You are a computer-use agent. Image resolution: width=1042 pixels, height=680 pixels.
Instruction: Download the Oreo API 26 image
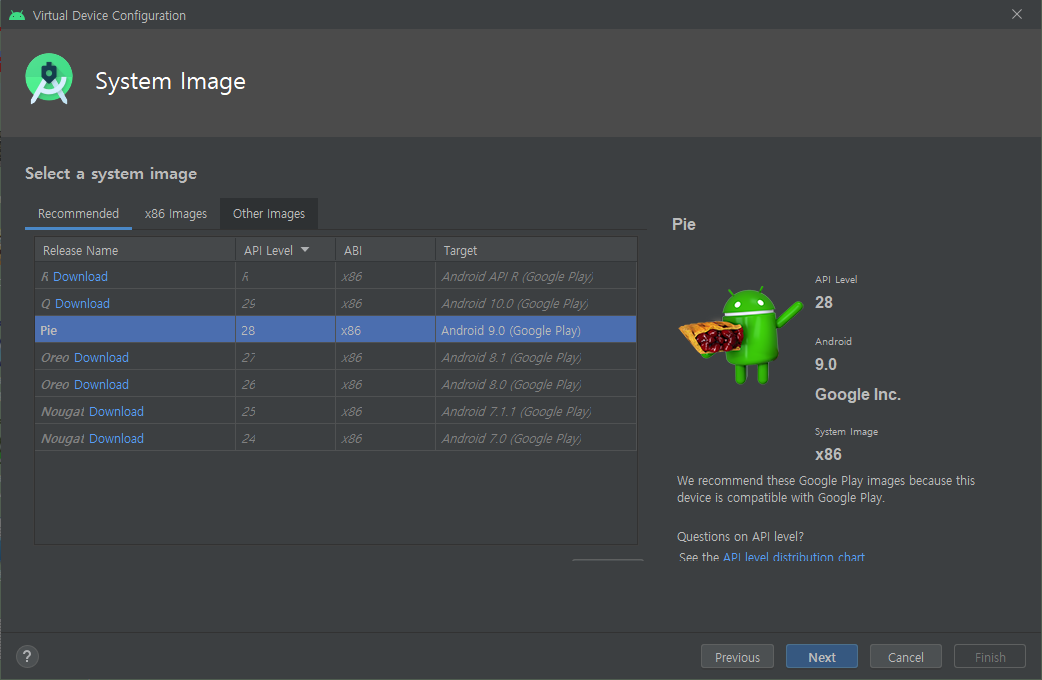[x=101, y=385]
